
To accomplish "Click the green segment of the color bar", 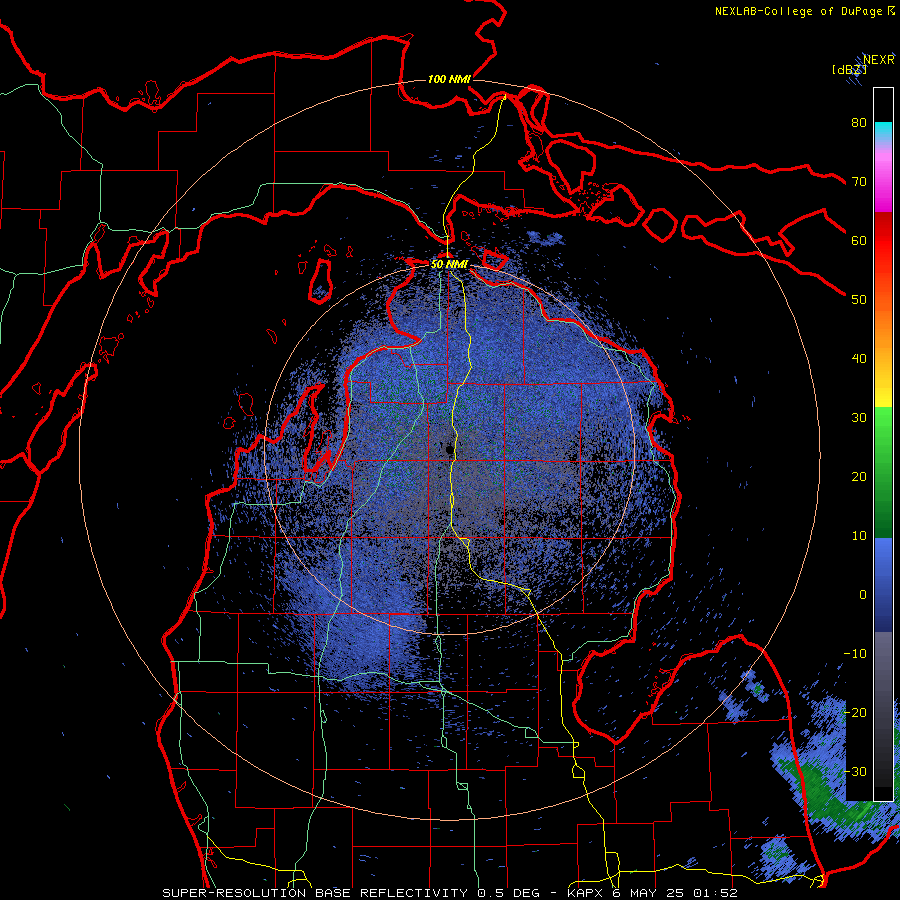I will tap(883, 472).
